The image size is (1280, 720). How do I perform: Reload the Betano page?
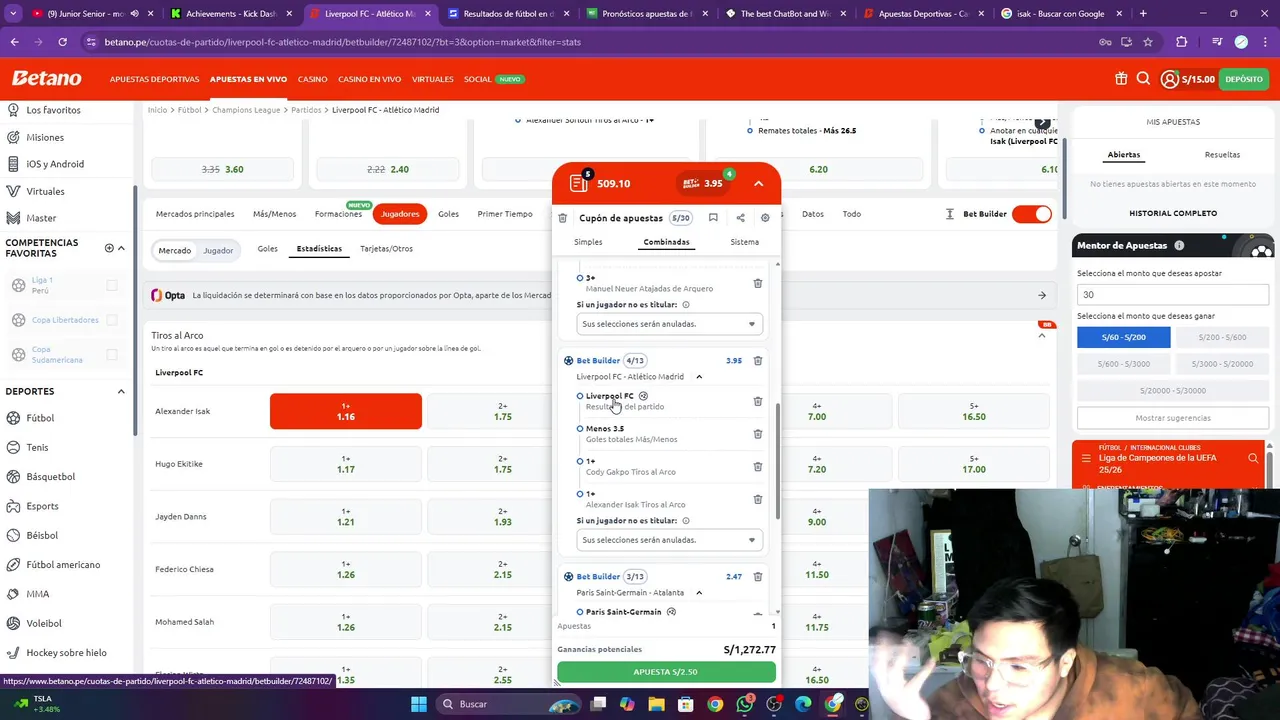click(x=62, y=42)
